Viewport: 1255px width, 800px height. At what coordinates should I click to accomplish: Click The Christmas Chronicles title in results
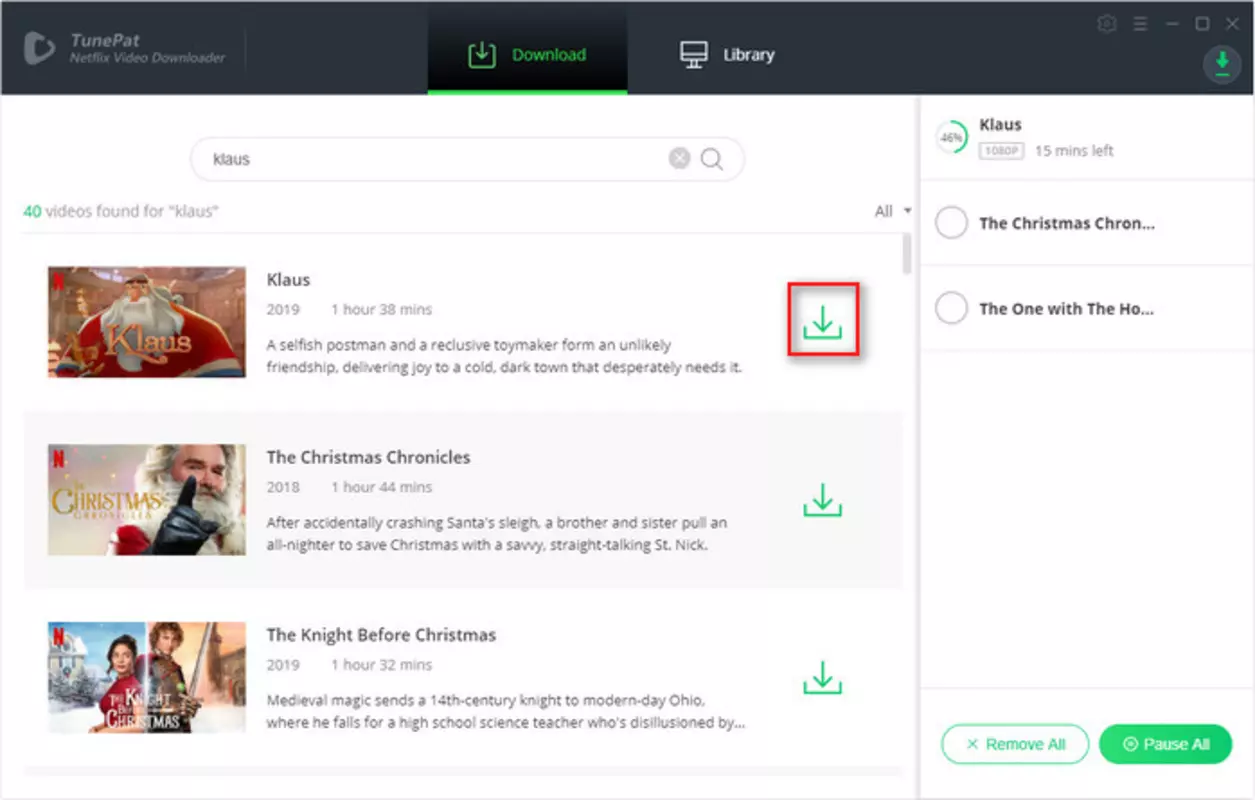click(x=368, y=457)
